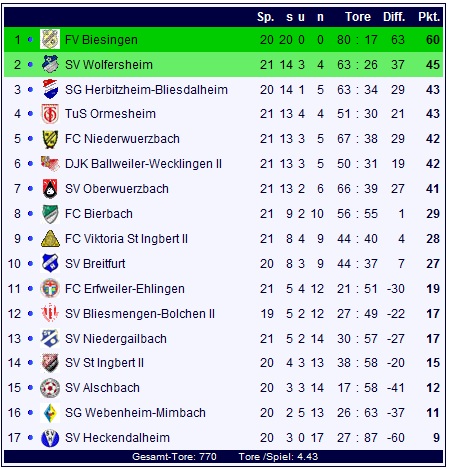Open TuS Ormesheim red crest icon
Viewport: 453px width, 469px height.
(50, 114)
